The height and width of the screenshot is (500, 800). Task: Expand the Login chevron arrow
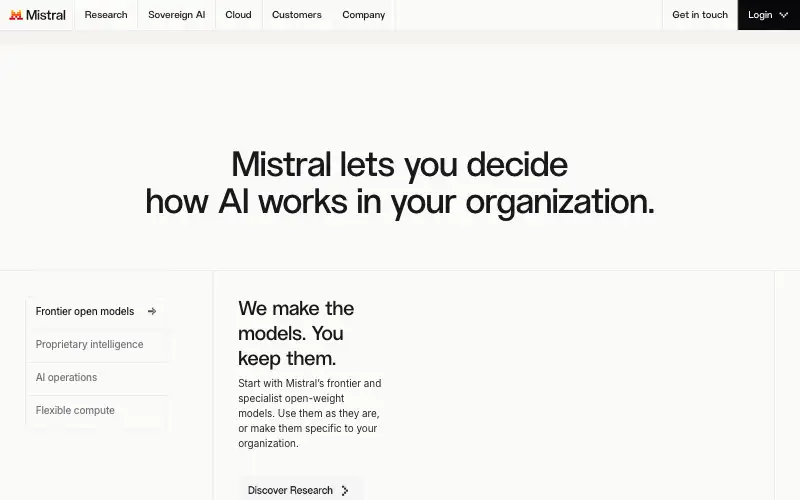(784, 15)
